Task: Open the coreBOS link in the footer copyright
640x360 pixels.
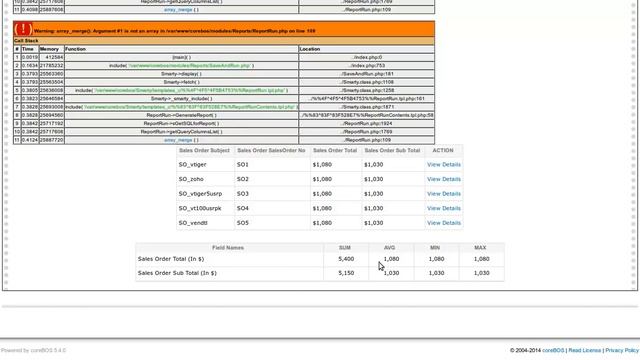Action: tap(553, 350)
